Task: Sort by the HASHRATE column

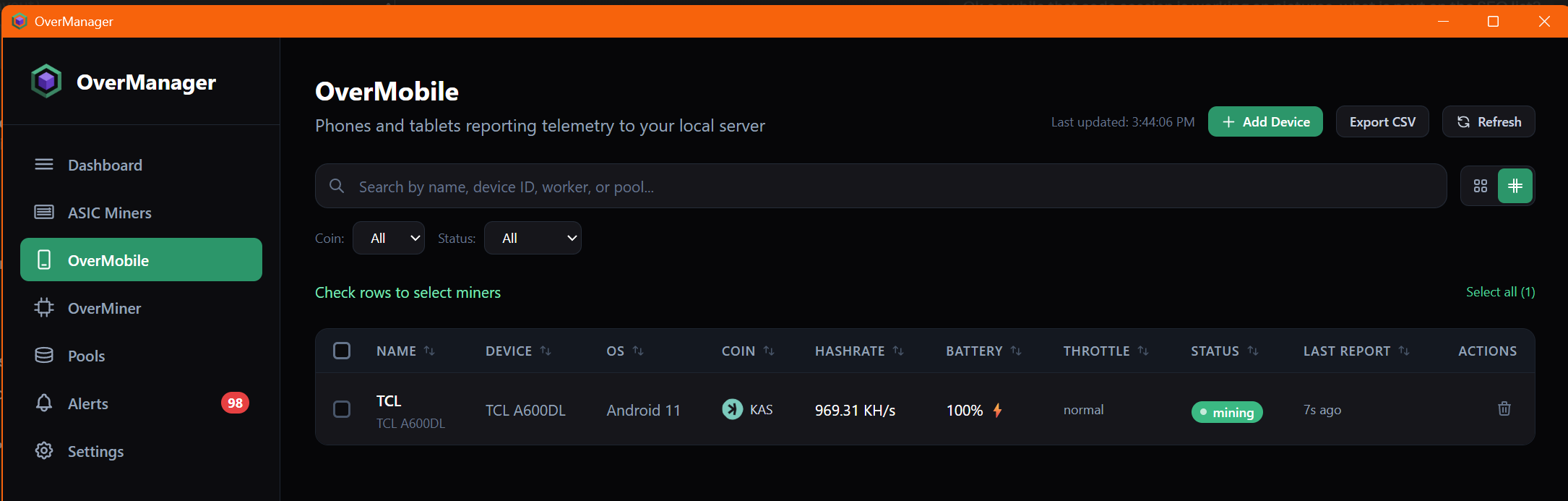Action: tap(859, 351)
